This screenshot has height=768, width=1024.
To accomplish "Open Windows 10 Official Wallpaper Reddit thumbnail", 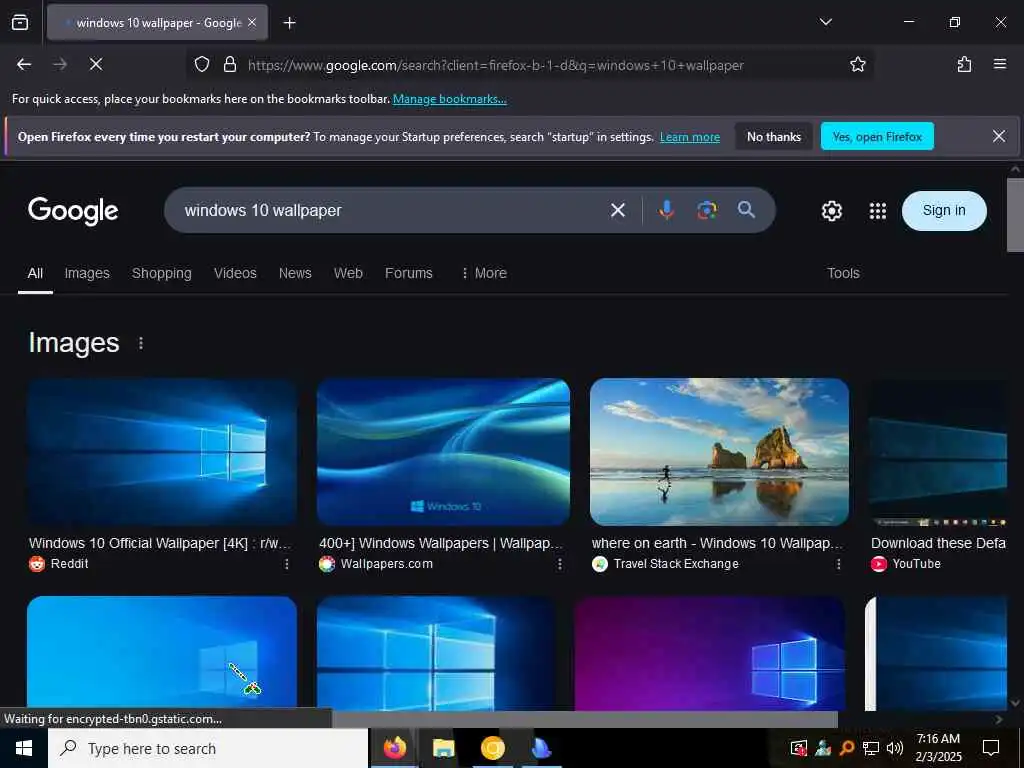I will (162, 452).
